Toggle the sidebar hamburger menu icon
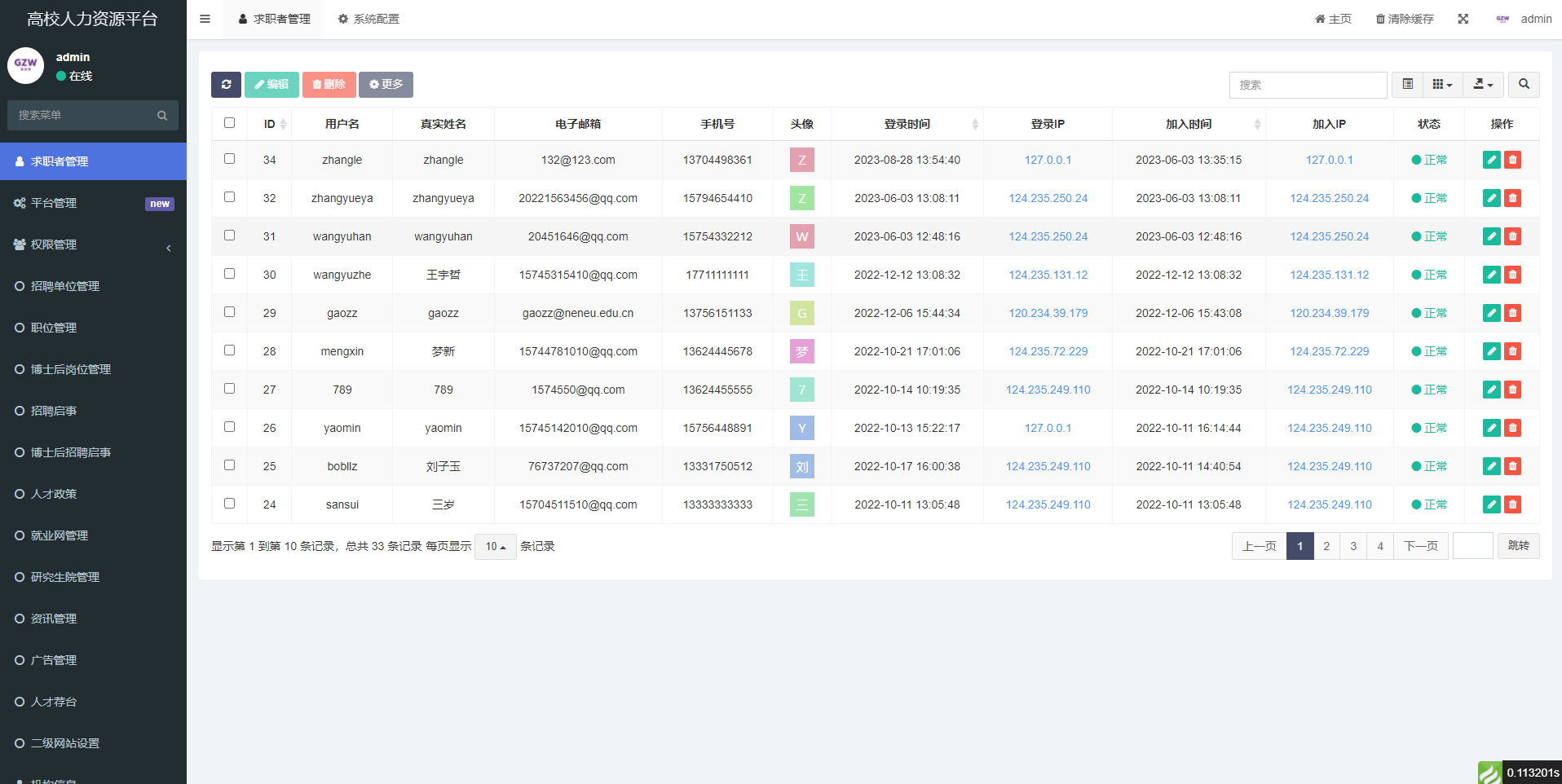The height and width of the screenshot is (784, 1562). tap(205, 19)
